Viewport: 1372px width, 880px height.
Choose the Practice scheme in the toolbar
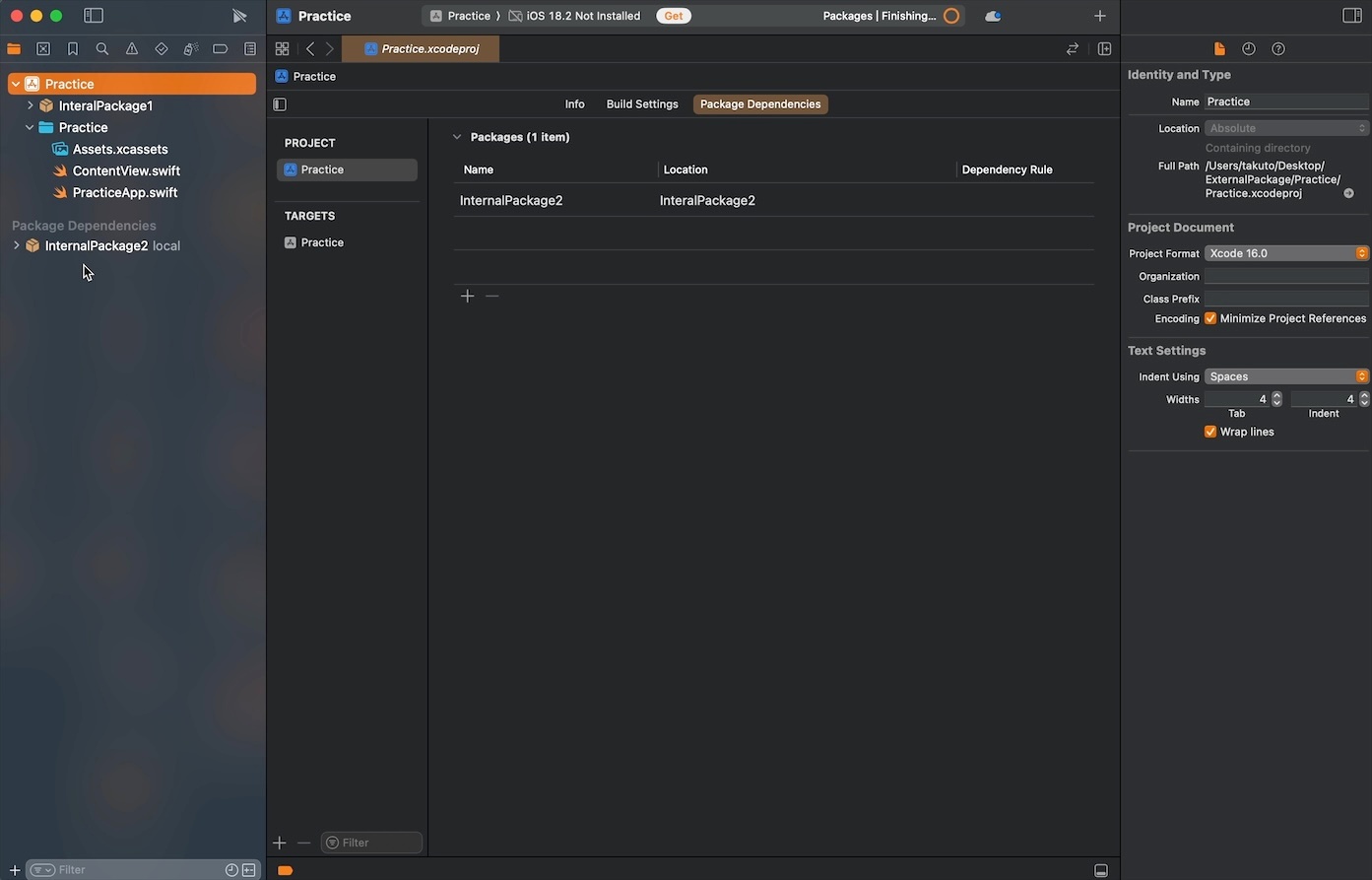[460, 16]
